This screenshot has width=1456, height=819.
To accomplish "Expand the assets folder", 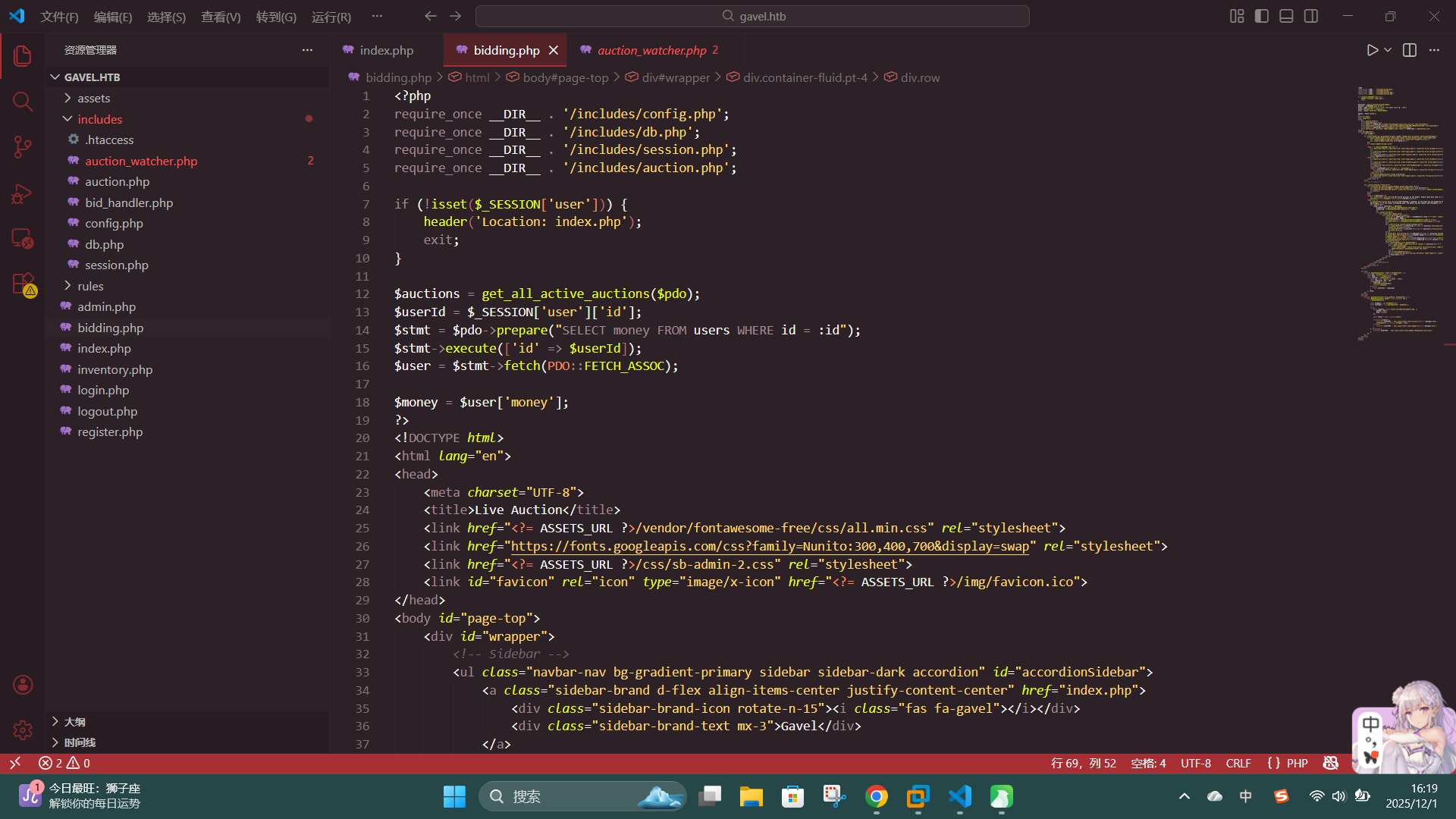I will [94, 98].
